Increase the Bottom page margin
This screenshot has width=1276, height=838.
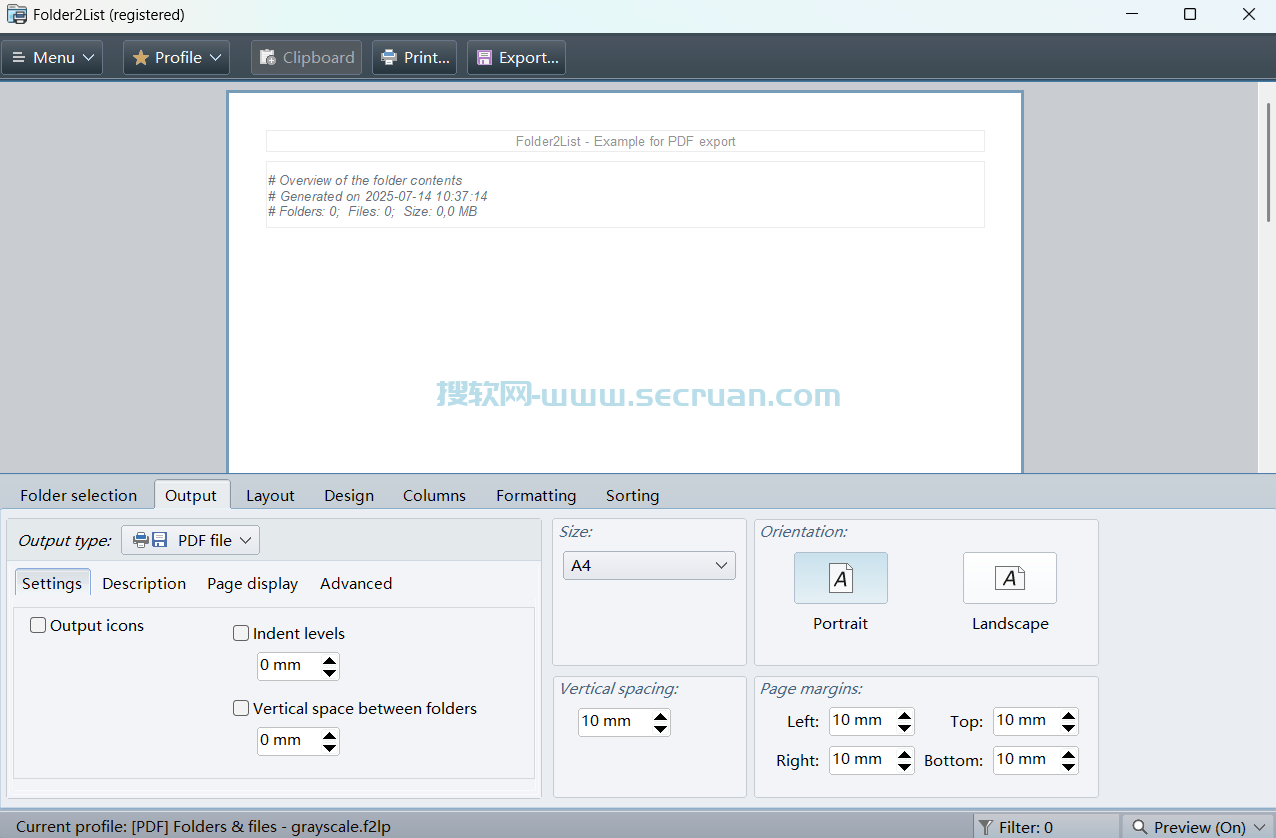click(x=1069, y=755)
